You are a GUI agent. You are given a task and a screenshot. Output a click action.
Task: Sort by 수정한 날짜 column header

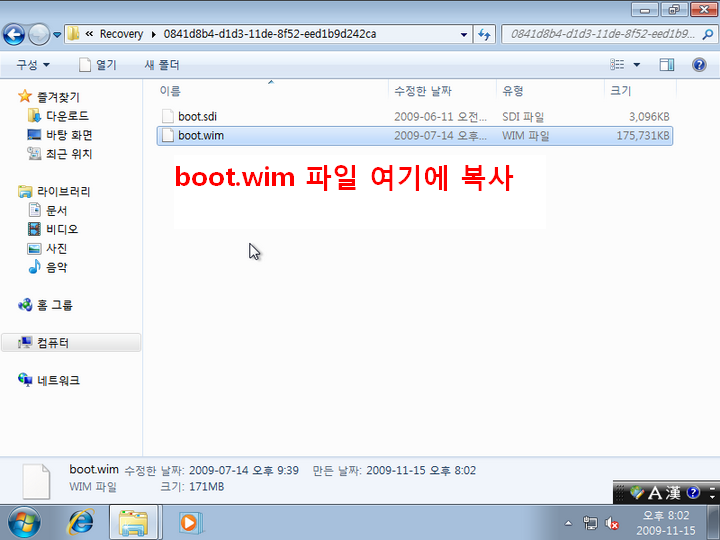point(443,90)
